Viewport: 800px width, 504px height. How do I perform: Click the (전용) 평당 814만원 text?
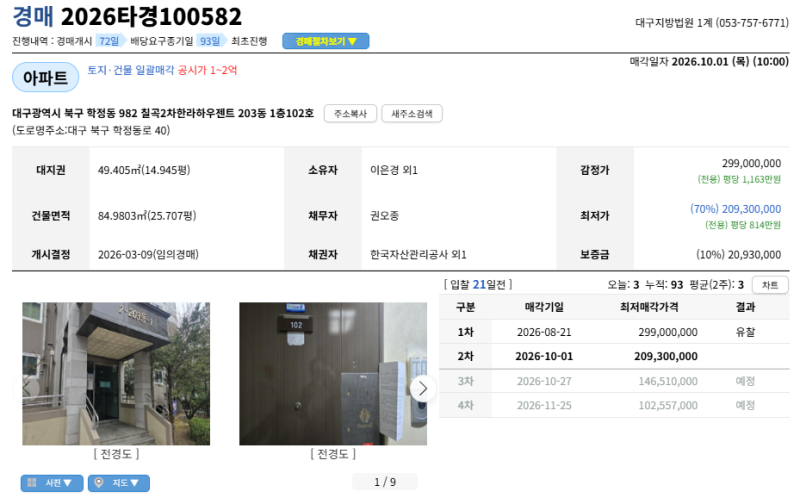pos(743,224)
